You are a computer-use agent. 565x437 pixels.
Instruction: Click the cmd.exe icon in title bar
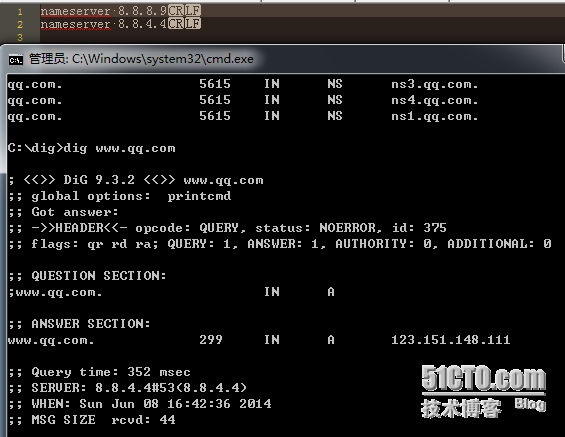(16, 59)
